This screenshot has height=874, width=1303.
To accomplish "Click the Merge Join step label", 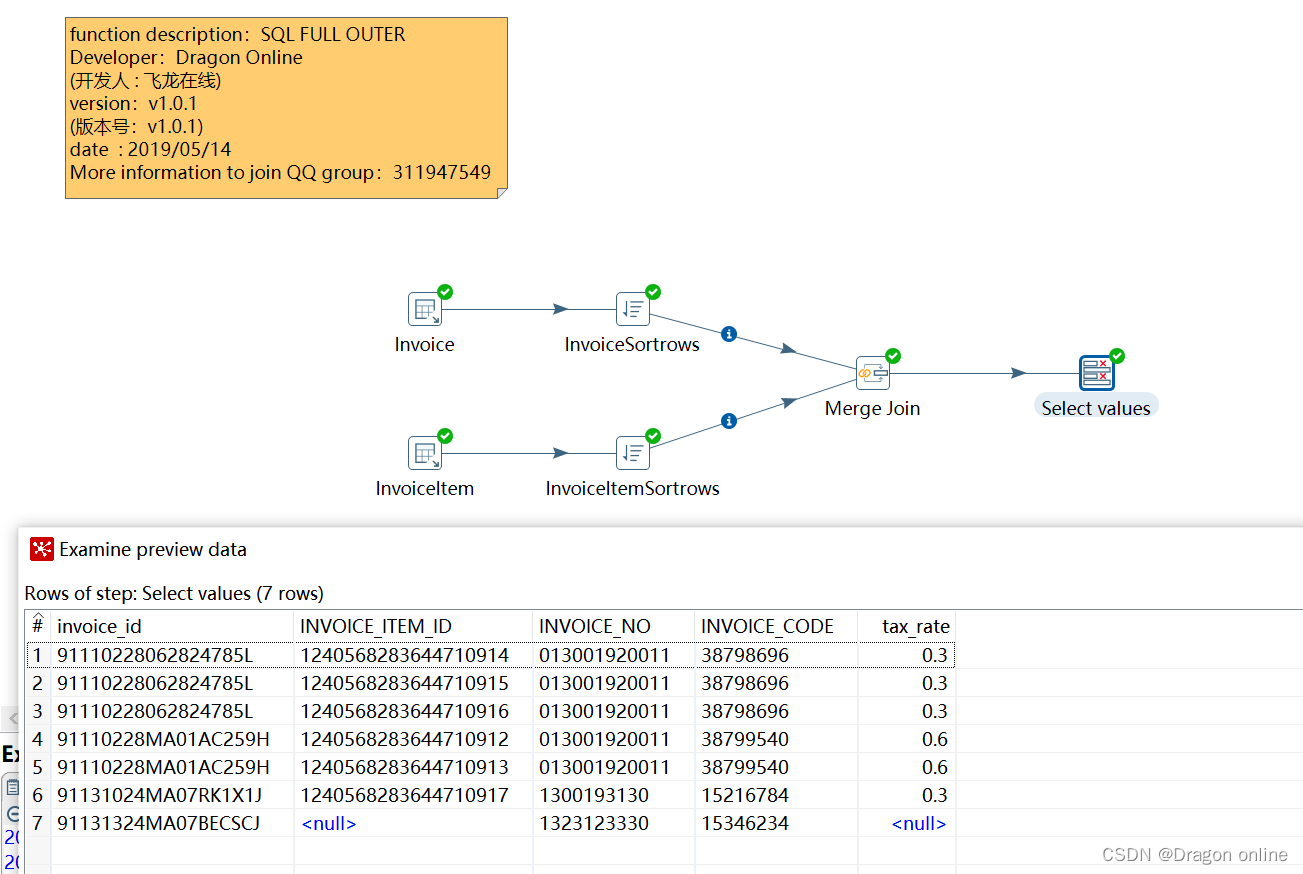I will click(x=872, y=409).
